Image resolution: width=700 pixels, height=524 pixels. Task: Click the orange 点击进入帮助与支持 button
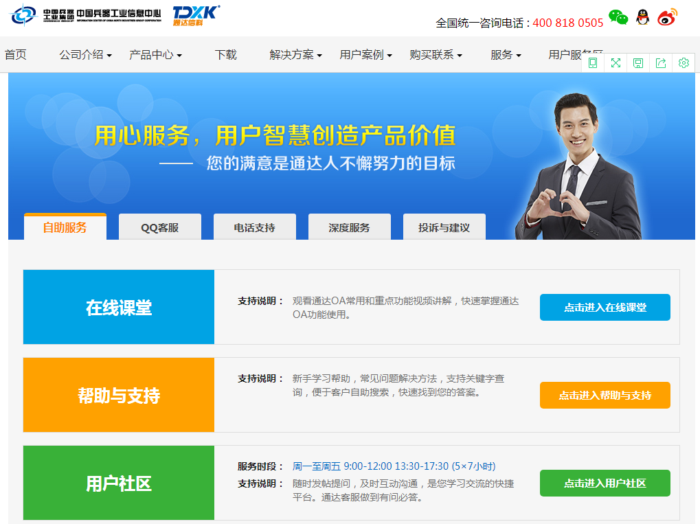(x=604, y=395)
